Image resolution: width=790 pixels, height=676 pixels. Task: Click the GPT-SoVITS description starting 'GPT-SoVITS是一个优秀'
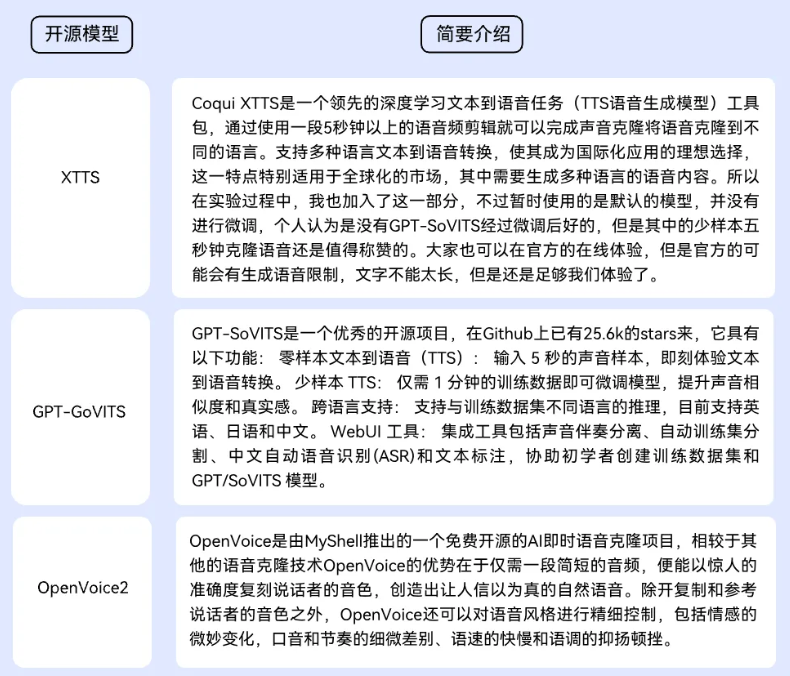474,407
